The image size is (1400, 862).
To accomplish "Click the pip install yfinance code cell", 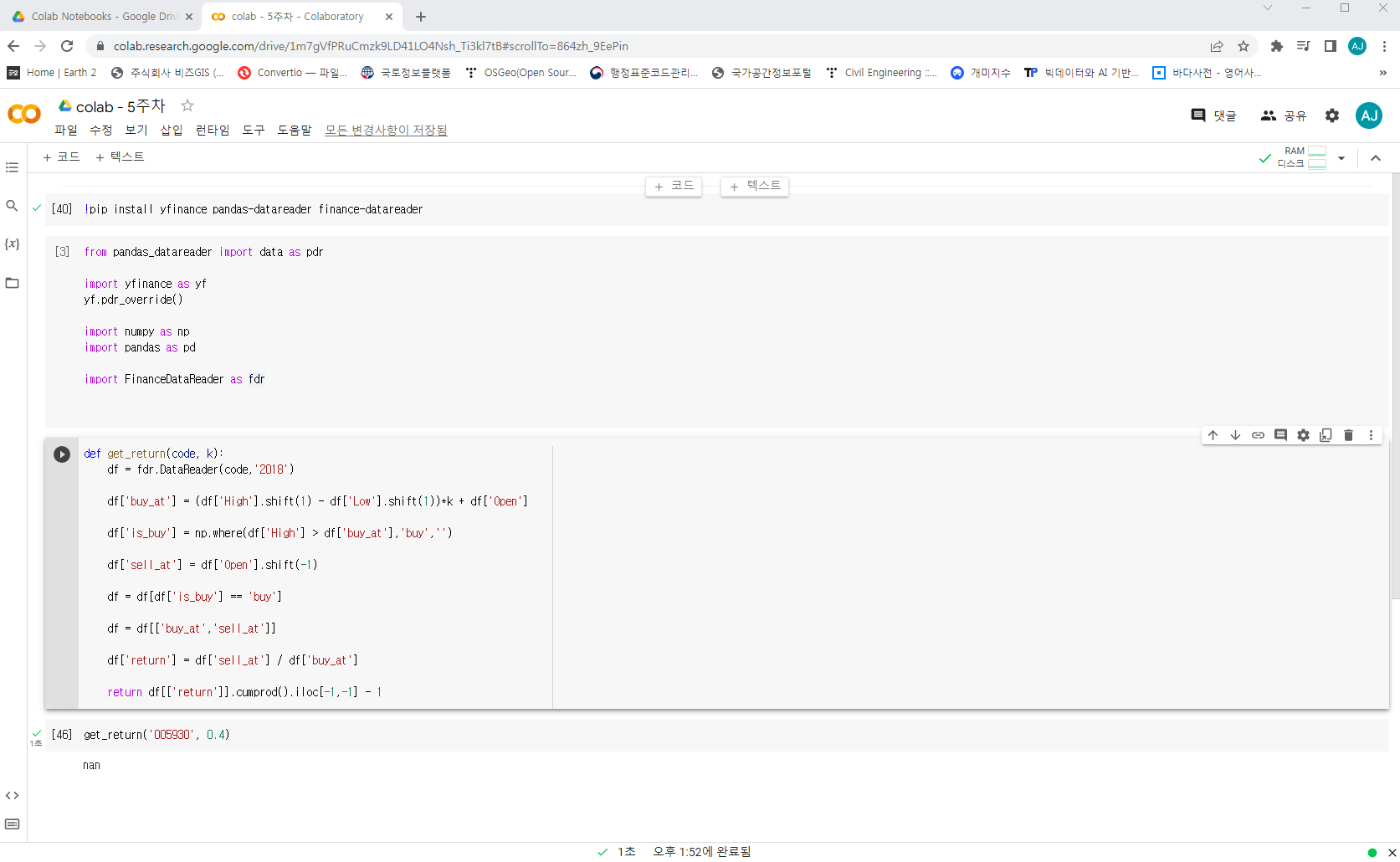I will [x=717, y=209].
